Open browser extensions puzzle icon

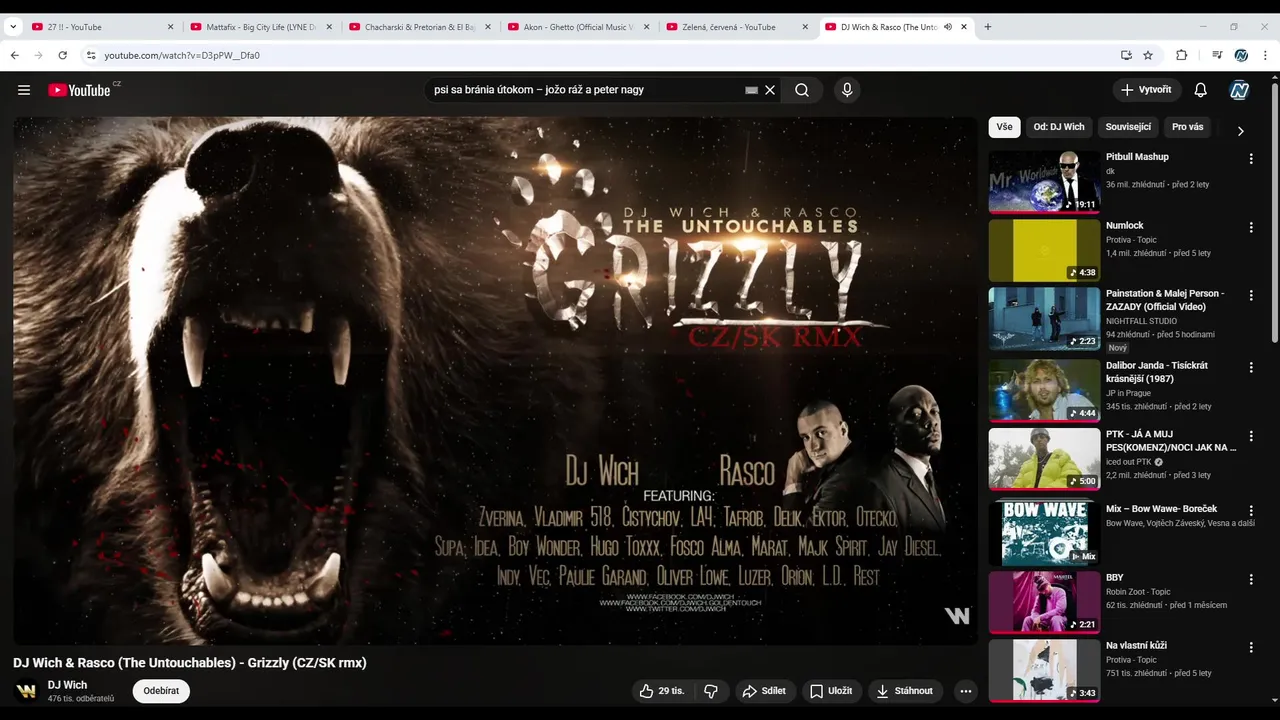point(1181,55)
